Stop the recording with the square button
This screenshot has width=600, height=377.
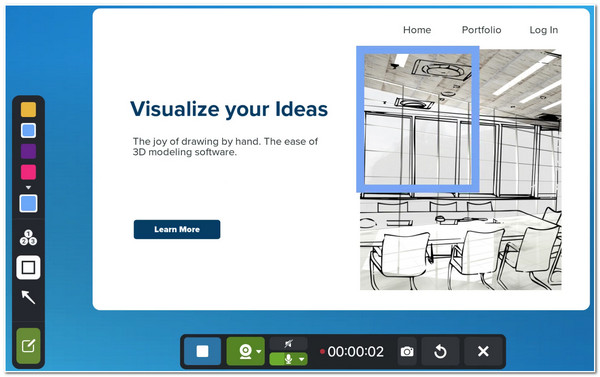202,351
